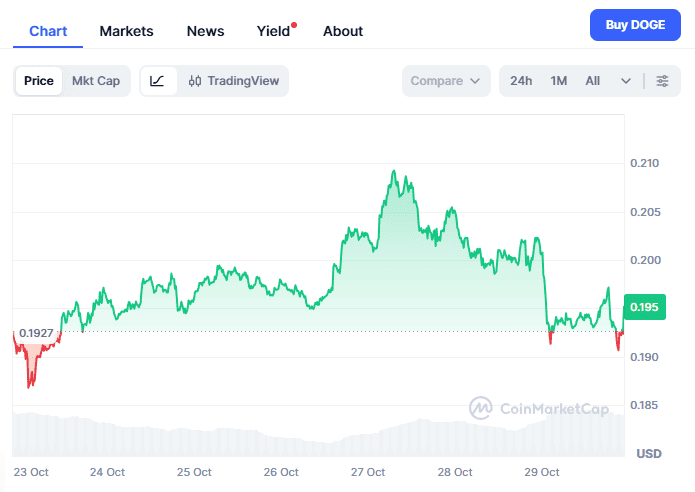Go to the About tab
This screenshot has height=492, width=695.
[343, 31]
